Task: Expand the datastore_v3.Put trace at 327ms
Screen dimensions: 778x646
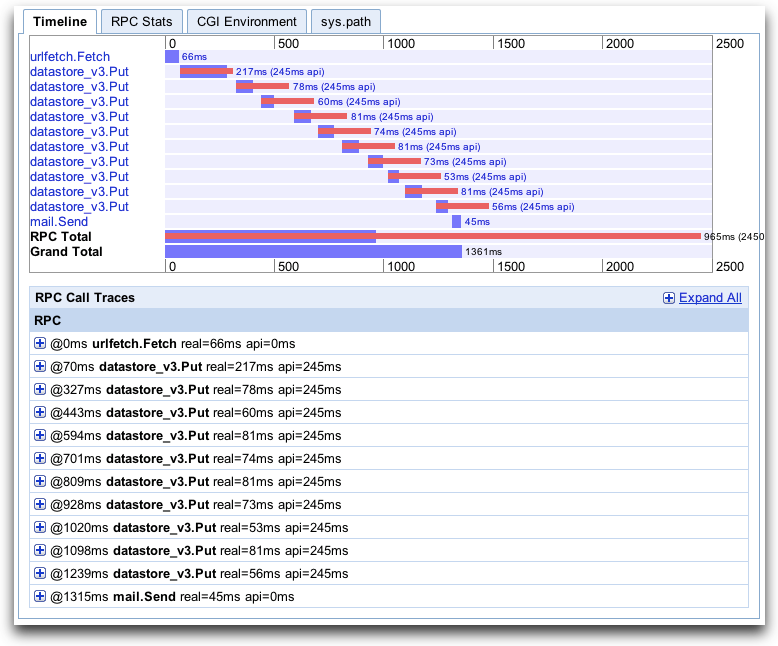Action: click(x=40, y=389)
